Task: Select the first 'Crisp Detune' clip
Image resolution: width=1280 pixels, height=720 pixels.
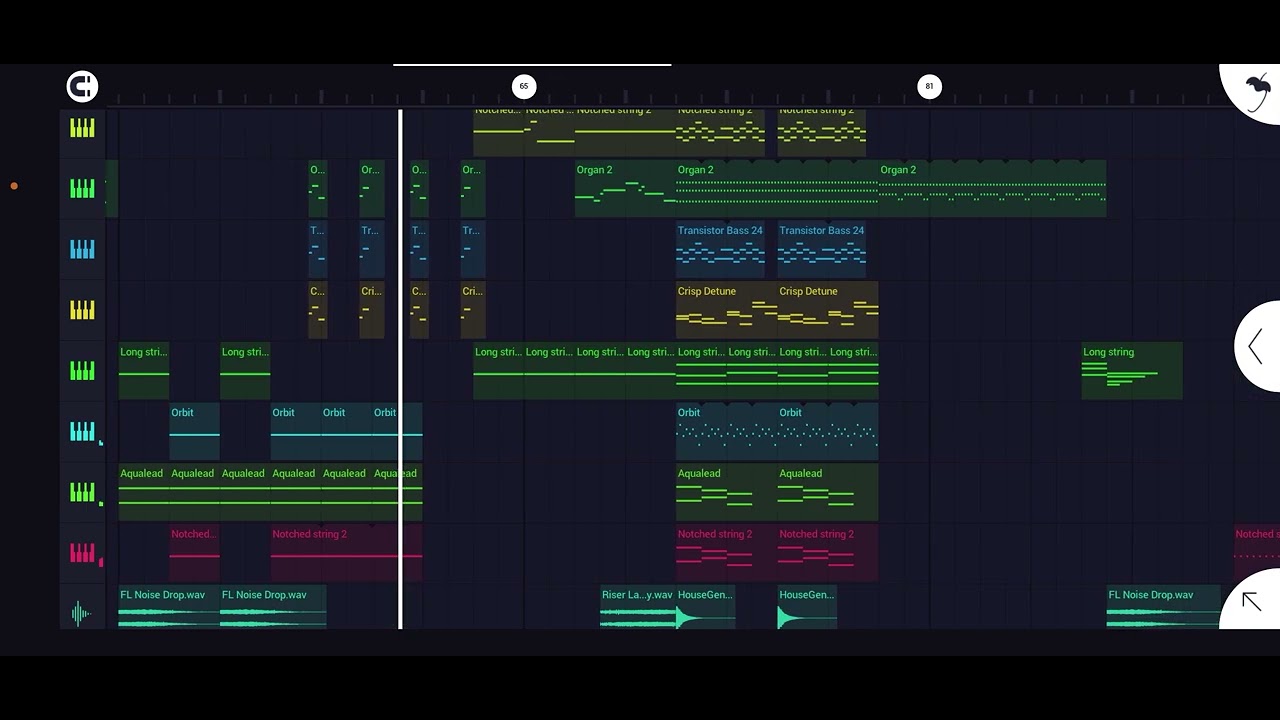Action: tap(727, 310)
